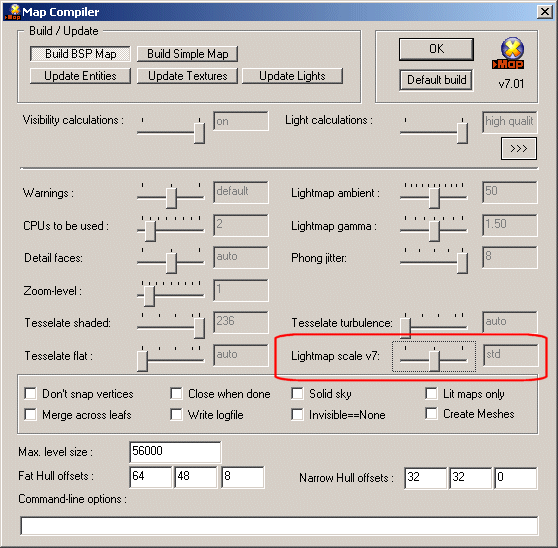
Task: Click the Tesselate flat 'auto' value box
Action: click(x=241, y=355)
